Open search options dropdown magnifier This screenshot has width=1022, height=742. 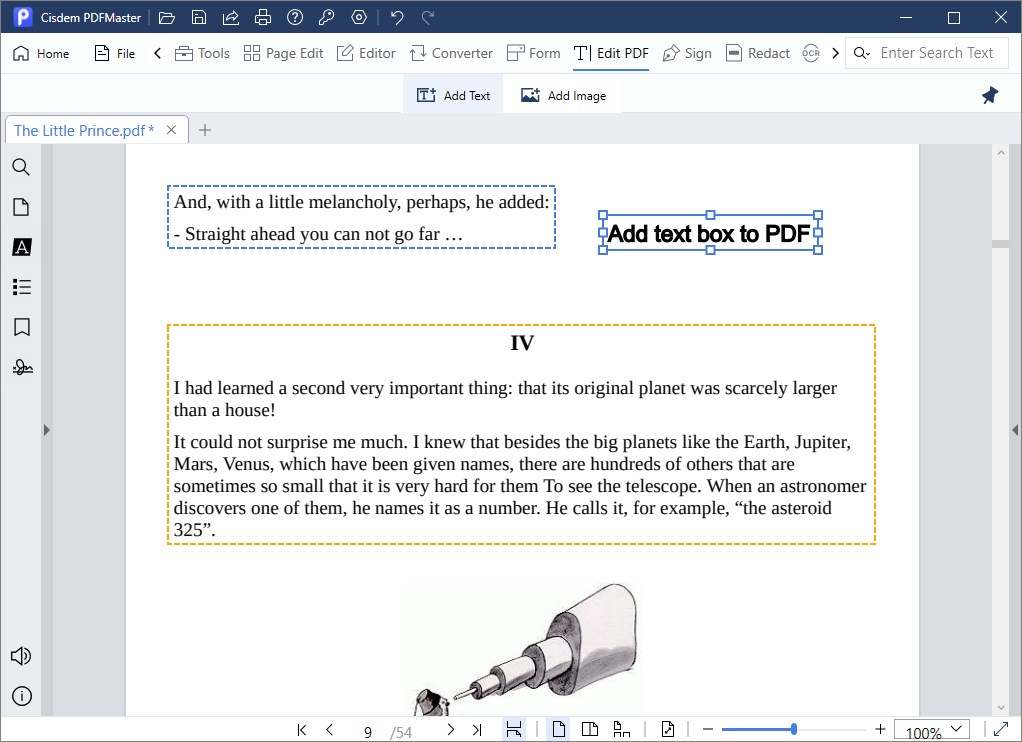click(x=862, y=53)
